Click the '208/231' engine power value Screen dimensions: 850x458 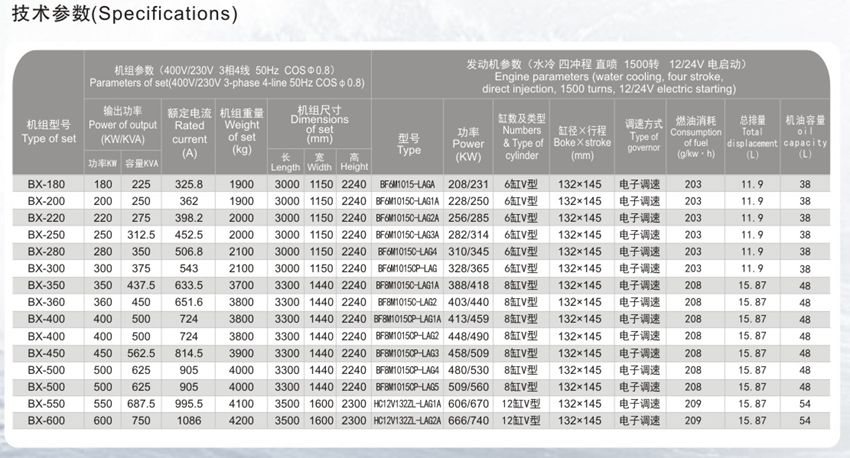pos(468,184)
